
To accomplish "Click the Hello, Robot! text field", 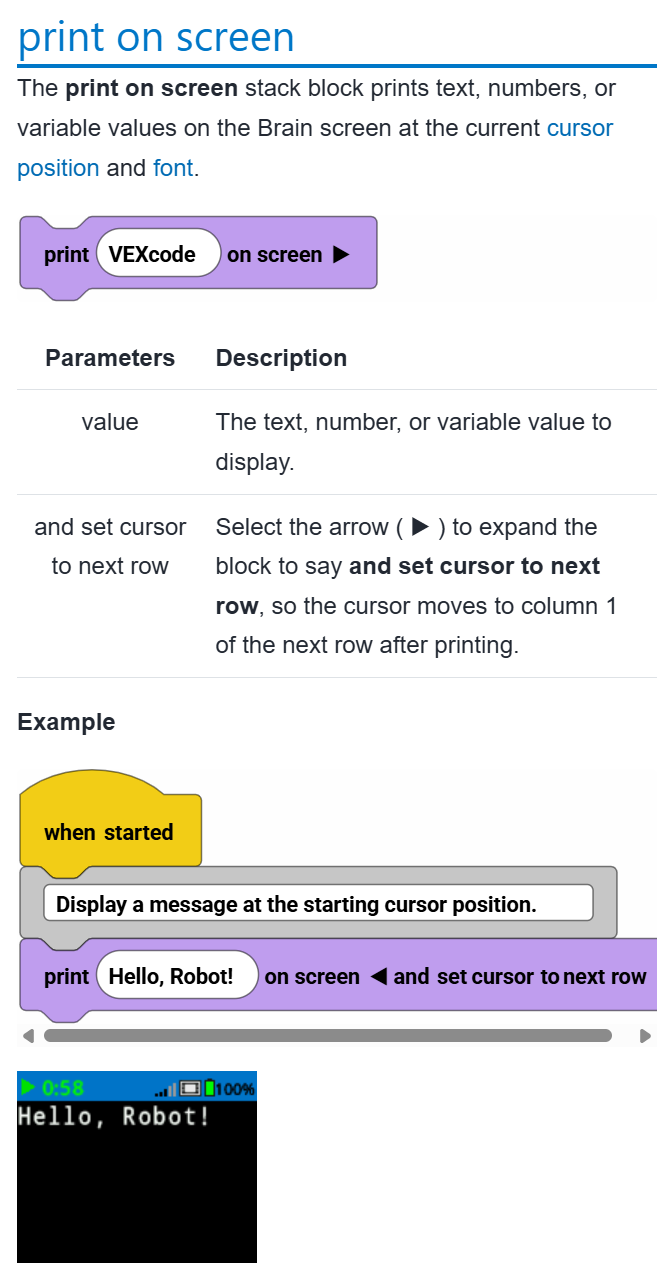I will (x=178, y=976).
